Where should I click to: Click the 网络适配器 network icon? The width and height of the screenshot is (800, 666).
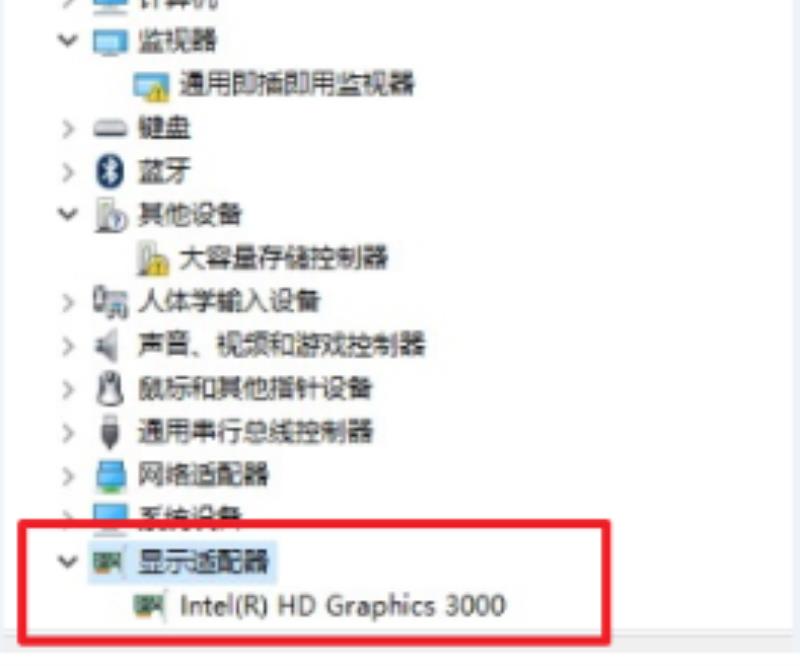point(111,476)
